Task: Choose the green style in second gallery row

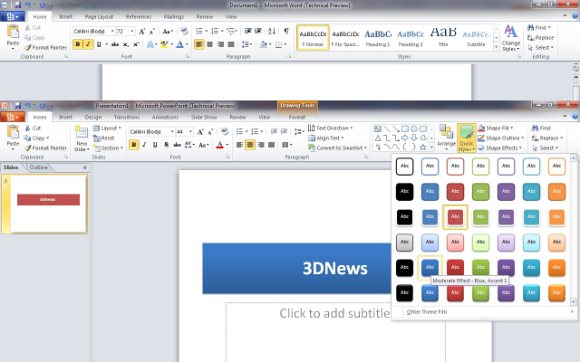Action: [x=480, y=192]
